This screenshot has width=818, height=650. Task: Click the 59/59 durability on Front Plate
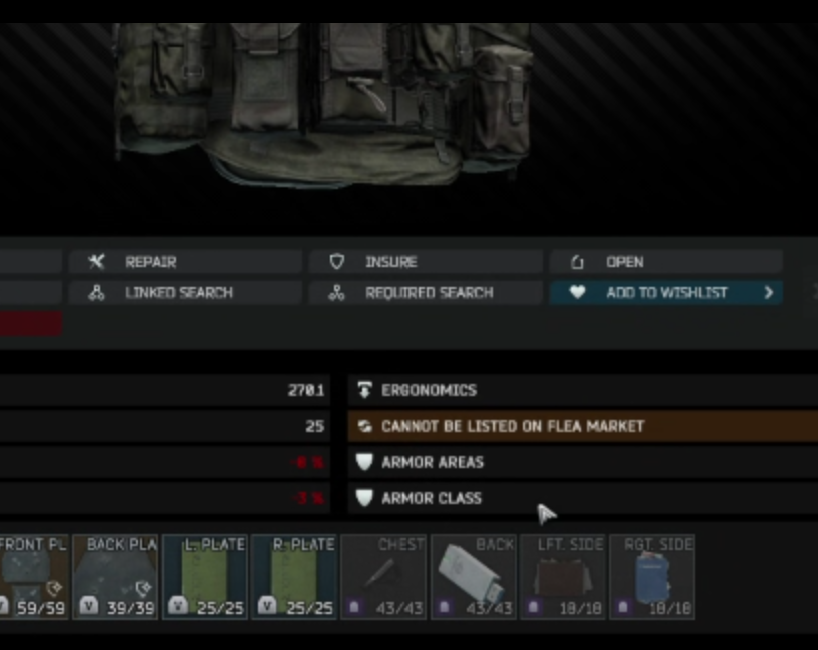(x=41, y=608)
